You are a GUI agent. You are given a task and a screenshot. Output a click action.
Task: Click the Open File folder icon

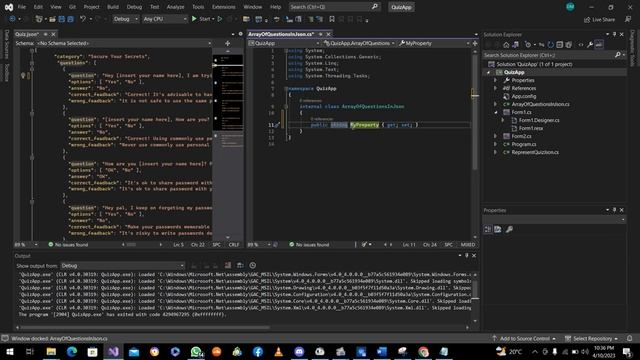[x=52, y=19]
